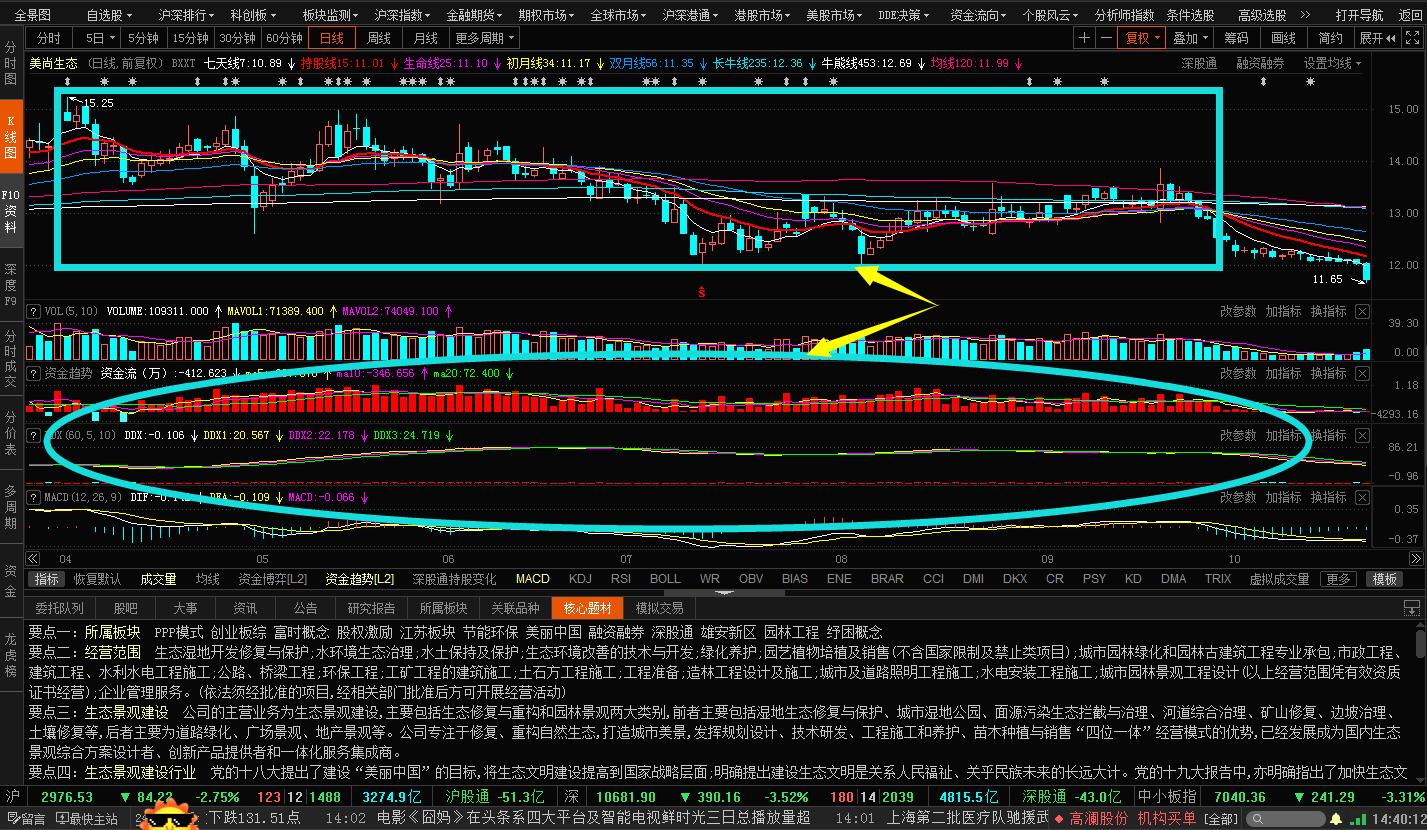Toggle the 资金趋势[L2] indicator

click(359, 579)
